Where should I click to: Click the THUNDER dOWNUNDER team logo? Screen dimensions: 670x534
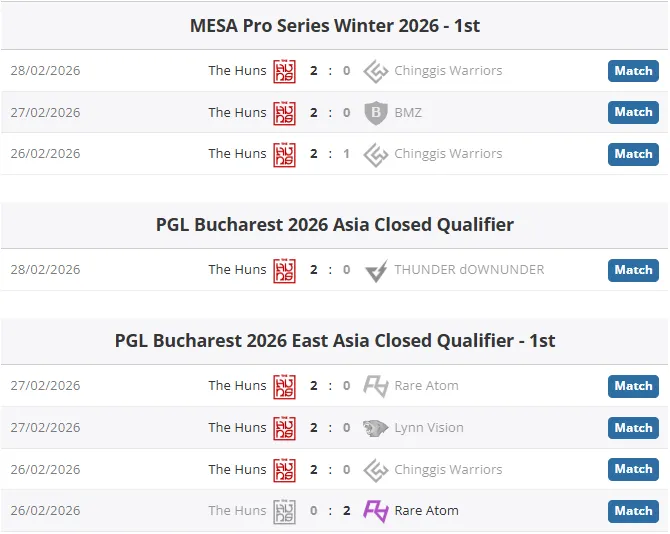point(376,270)
